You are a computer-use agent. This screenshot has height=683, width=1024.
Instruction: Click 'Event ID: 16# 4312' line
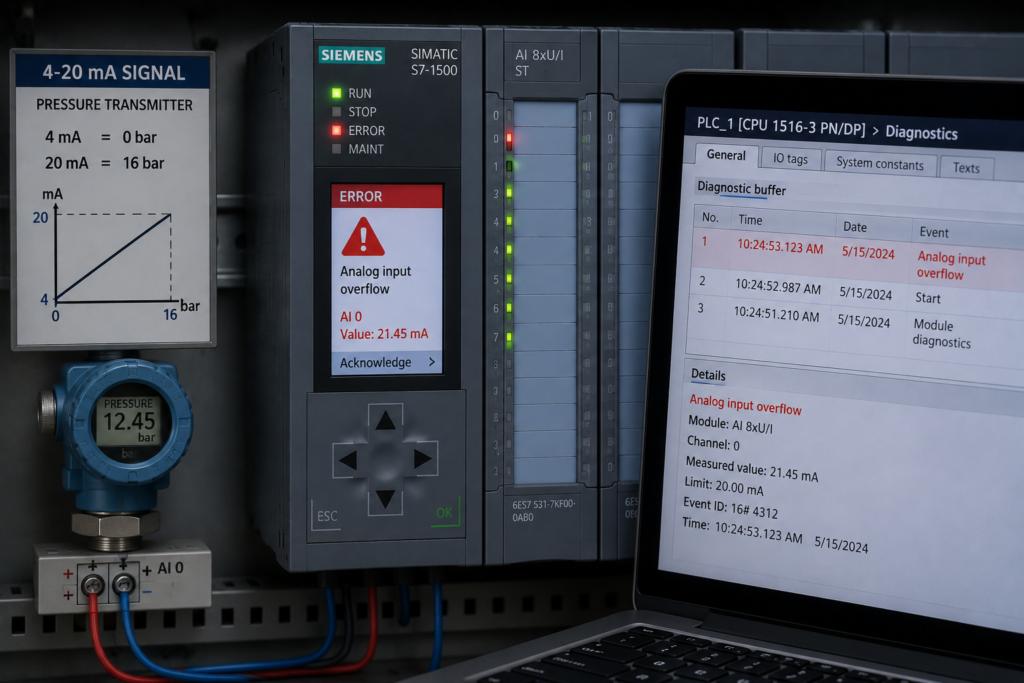pyautogui.click(x=730, y=507)
